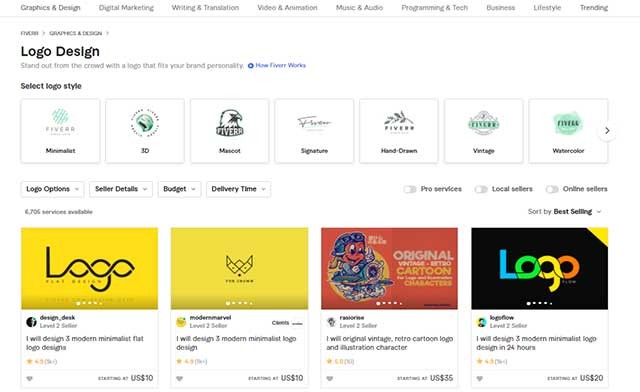Click the Clients badge on modernmarvel card

pyautogui.click(x=287, y=323)
